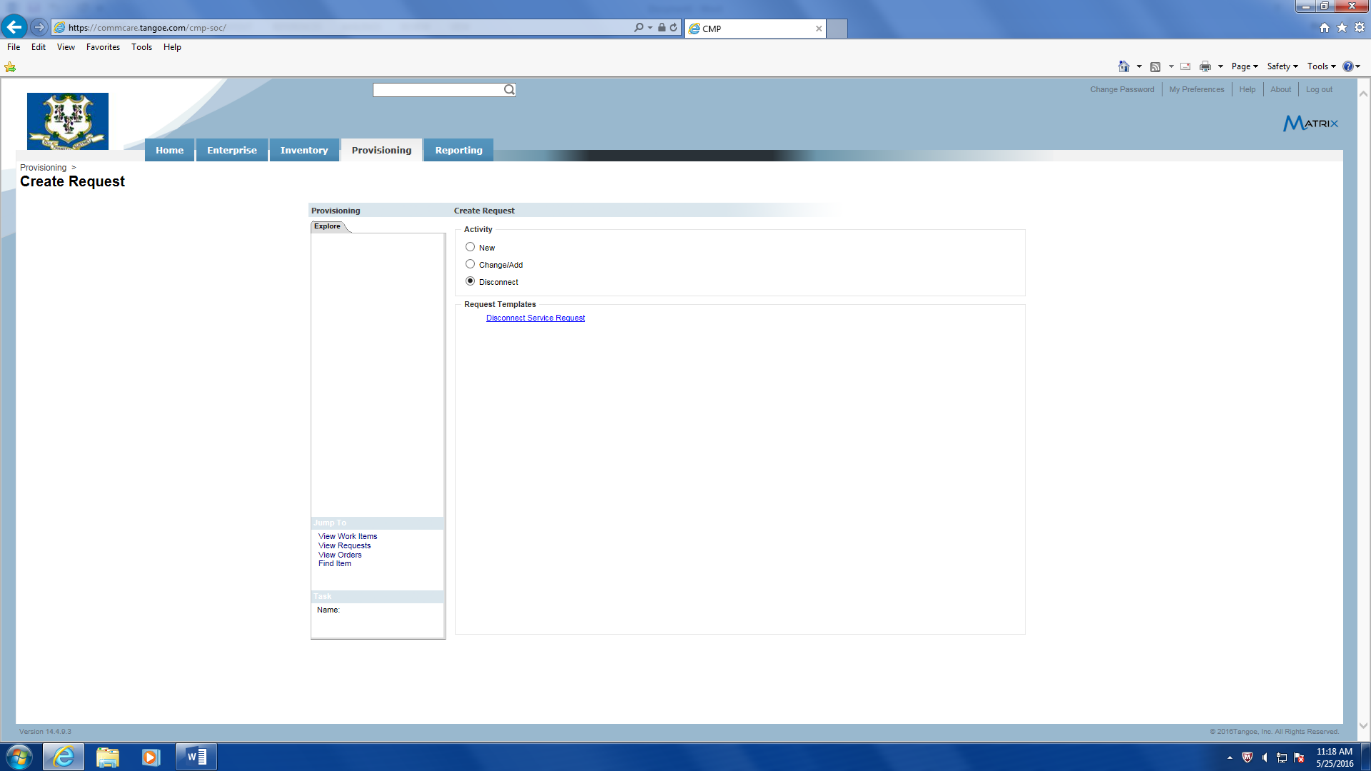The width and height of the screenshot is (1371, 771).
Task: Select the Change/Add activity radio button
Action: tap(470, 264)
